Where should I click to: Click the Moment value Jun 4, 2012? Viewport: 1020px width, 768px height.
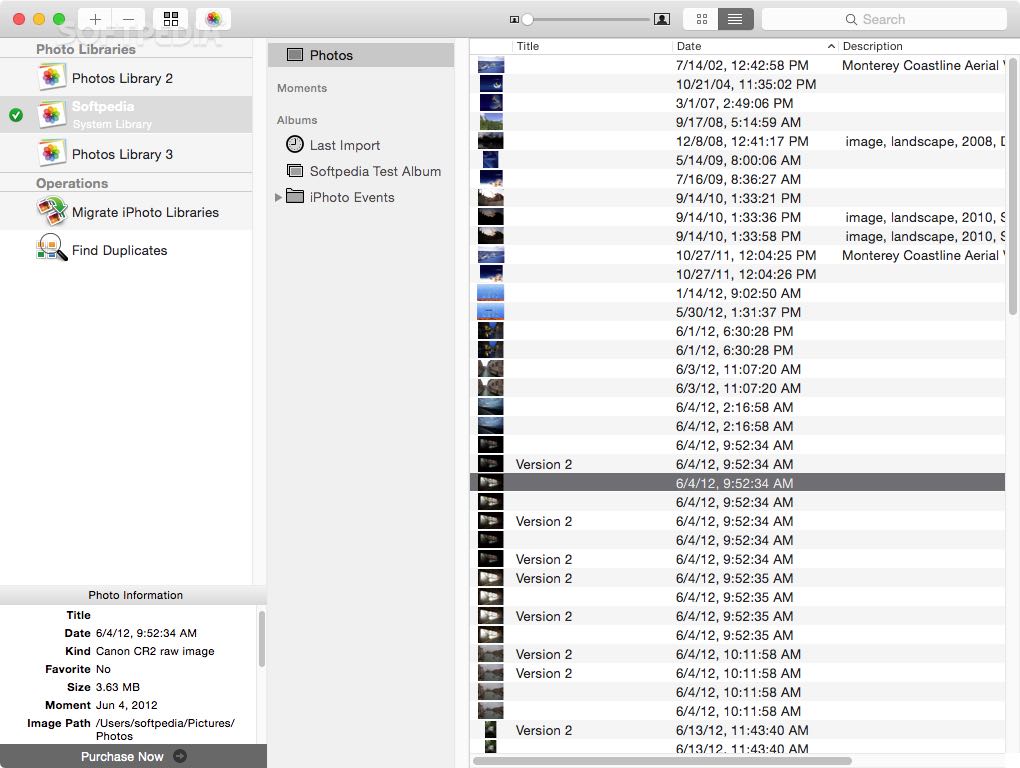127,705
